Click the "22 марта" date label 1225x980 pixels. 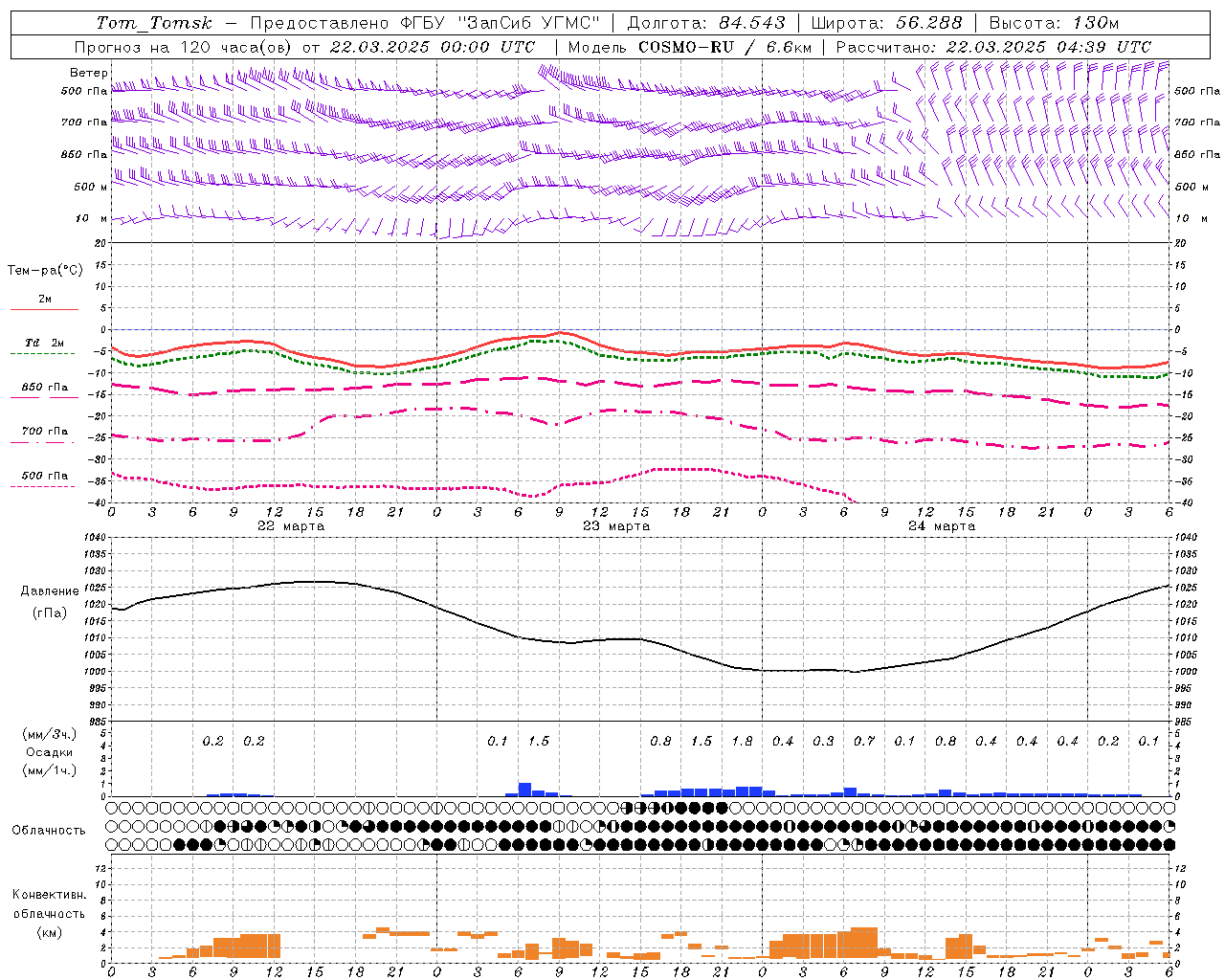[291, 526]
